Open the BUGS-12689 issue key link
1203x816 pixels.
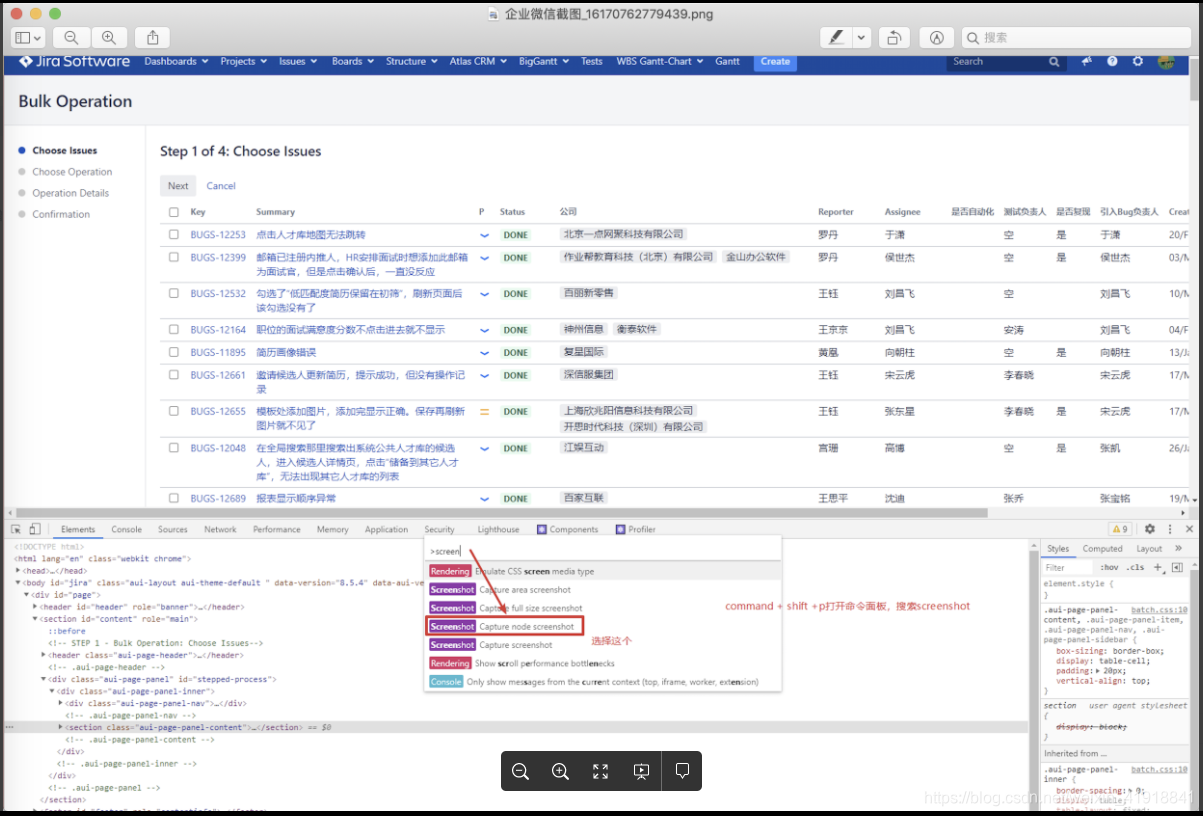218,498
